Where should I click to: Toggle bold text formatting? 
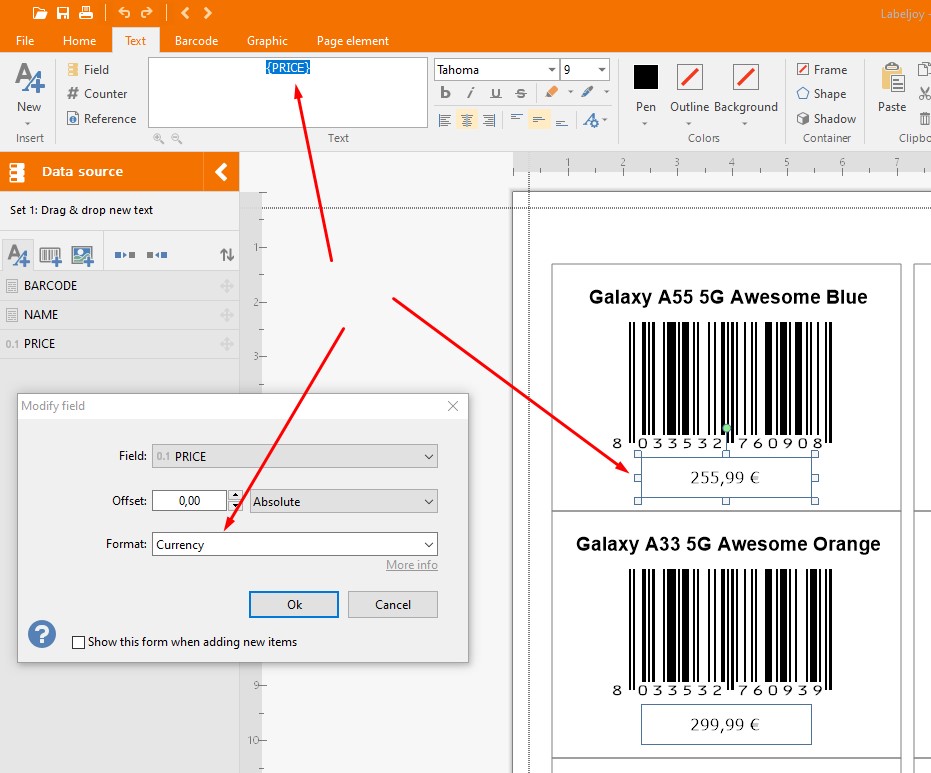tap(446, 93)
